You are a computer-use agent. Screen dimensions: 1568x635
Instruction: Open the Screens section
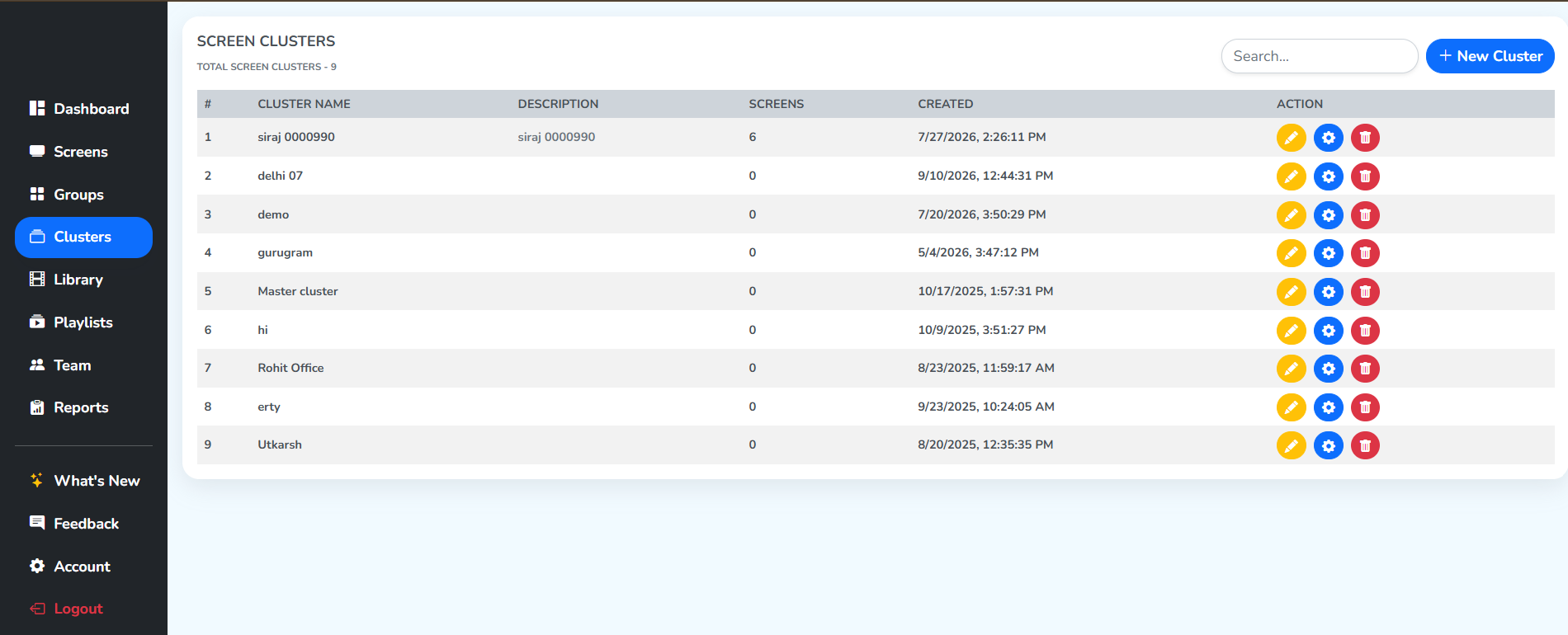click(x=83, y=152)
